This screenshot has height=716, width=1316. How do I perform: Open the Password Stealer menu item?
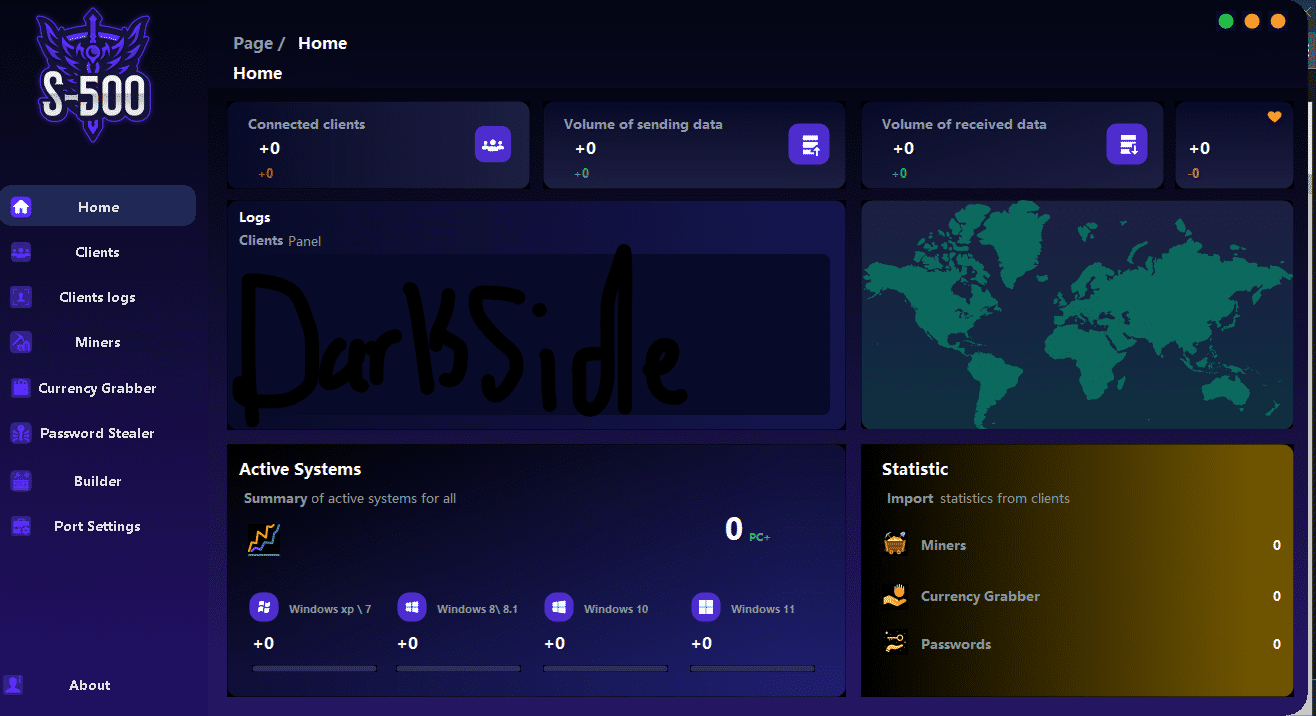[x=98, y=433]
